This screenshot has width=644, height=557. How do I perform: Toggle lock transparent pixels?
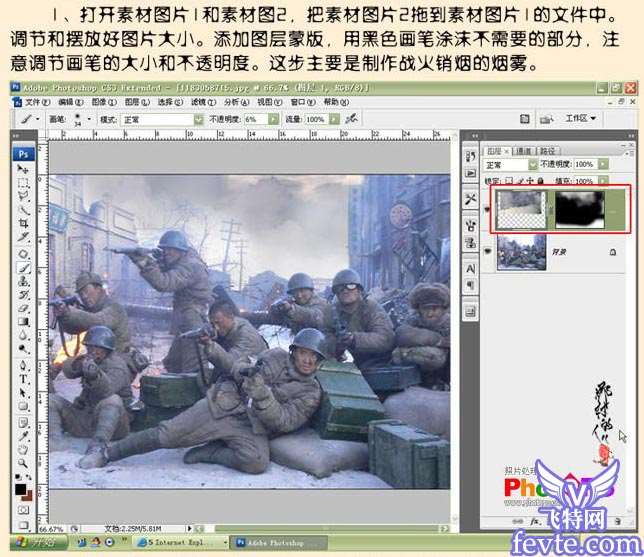[509, 180]
